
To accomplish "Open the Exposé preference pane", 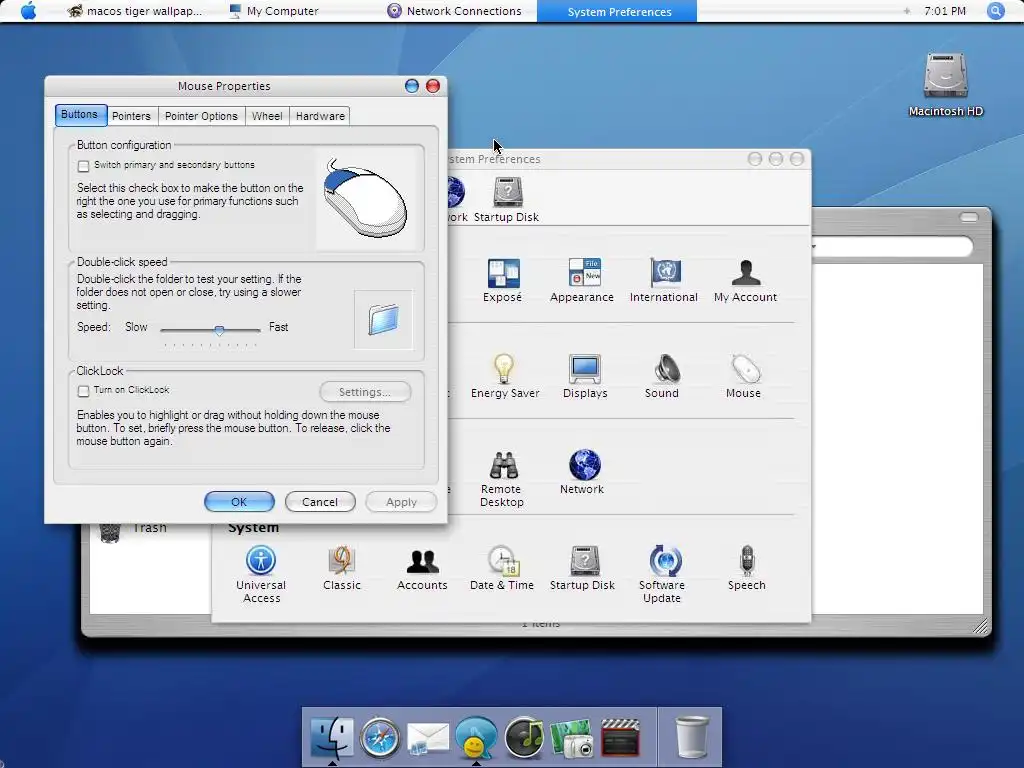I will click(x=503, y=280).
